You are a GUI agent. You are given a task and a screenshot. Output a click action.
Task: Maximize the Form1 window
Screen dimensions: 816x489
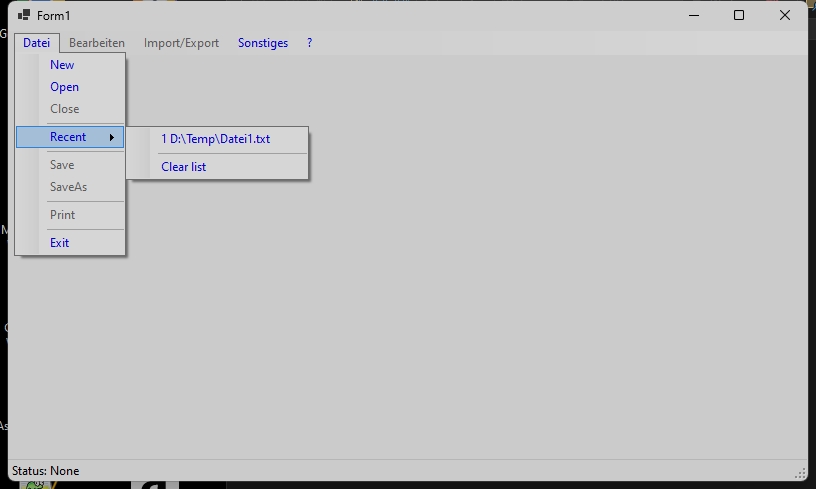click(x=739, y=15)
